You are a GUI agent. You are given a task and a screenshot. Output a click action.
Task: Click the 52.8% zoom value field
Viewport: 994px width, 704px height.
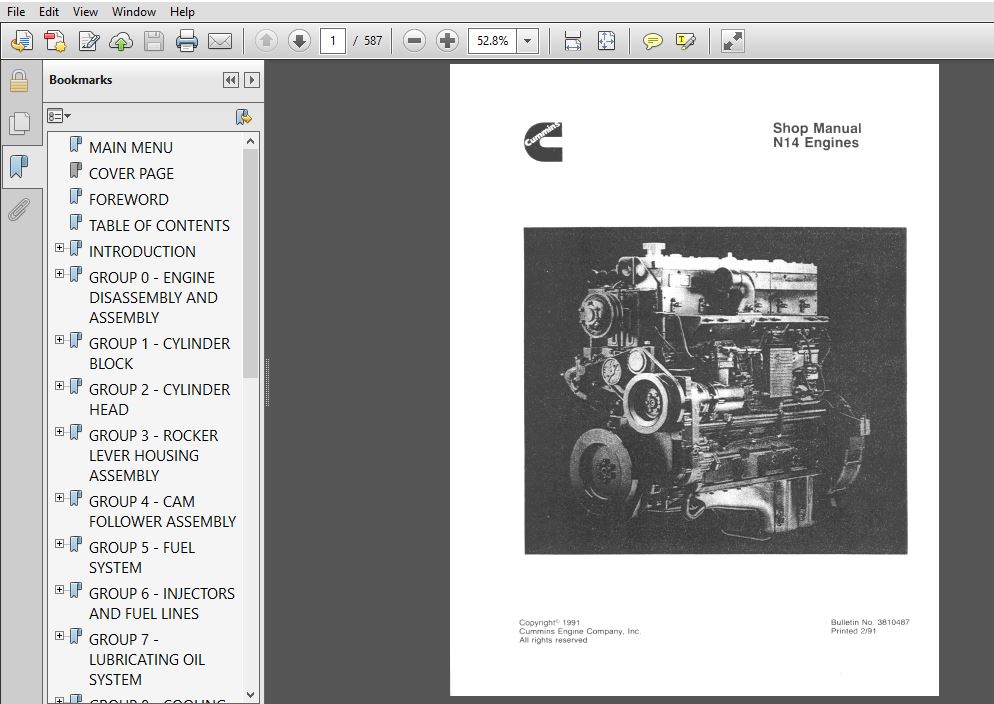tap(493, 41)
